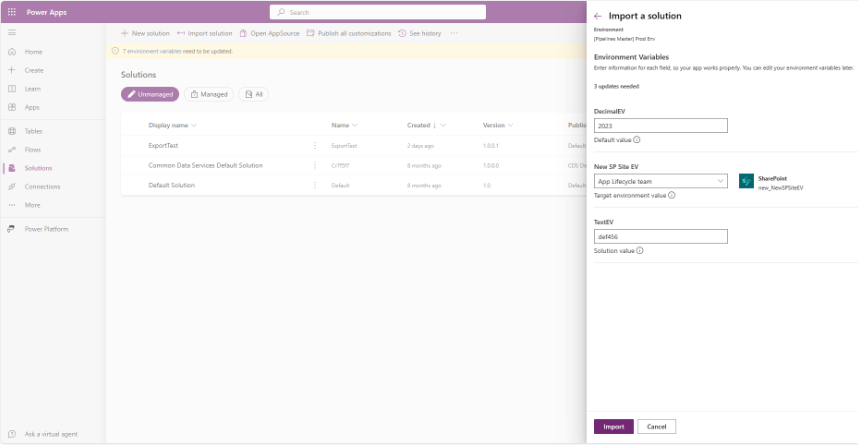Screen dimensions: 858x445
Task: Expand the New SP Site EV dropdown
Action: point(660,181)
